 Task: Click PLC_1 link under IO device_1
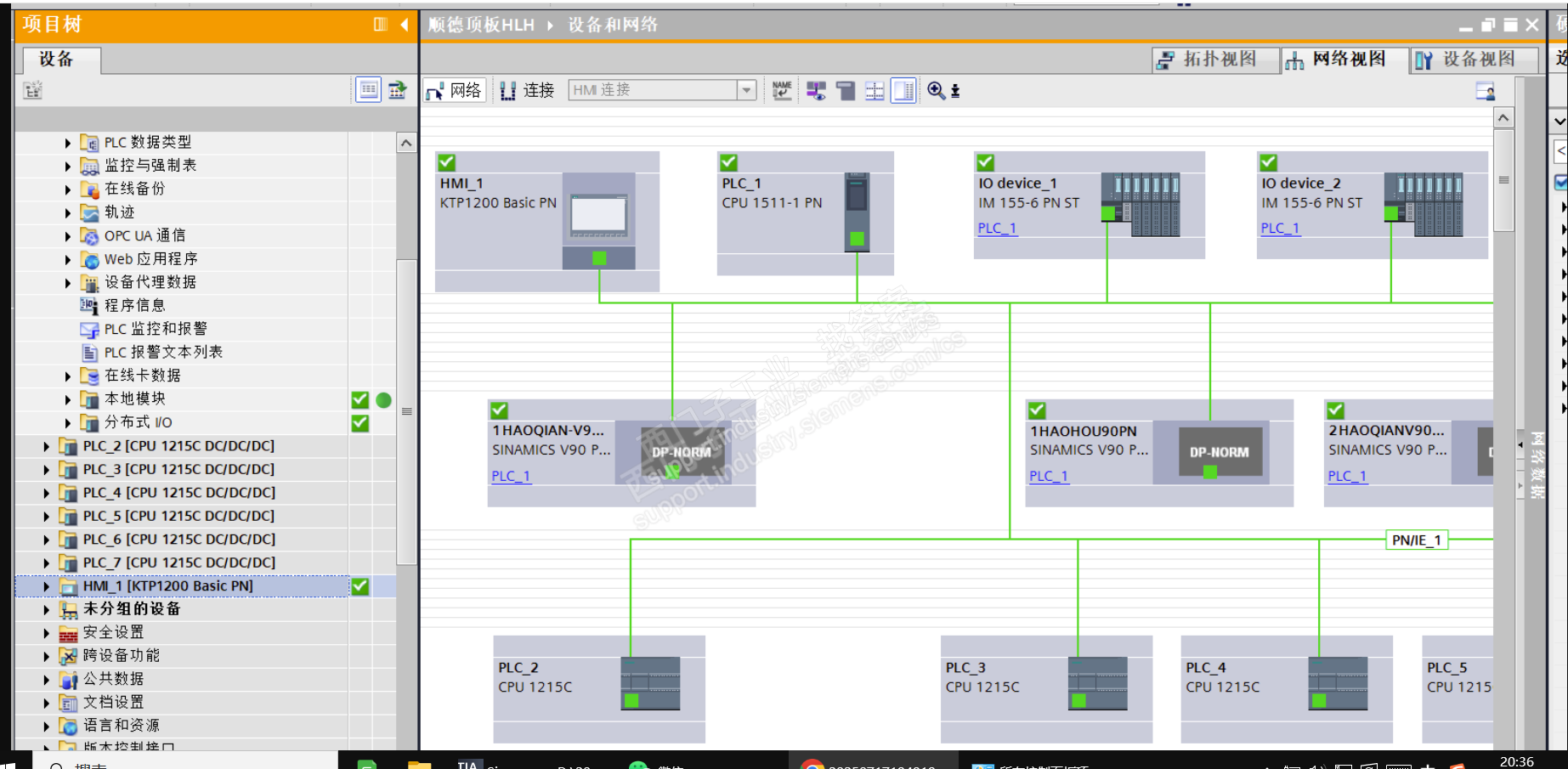point(997,229)
